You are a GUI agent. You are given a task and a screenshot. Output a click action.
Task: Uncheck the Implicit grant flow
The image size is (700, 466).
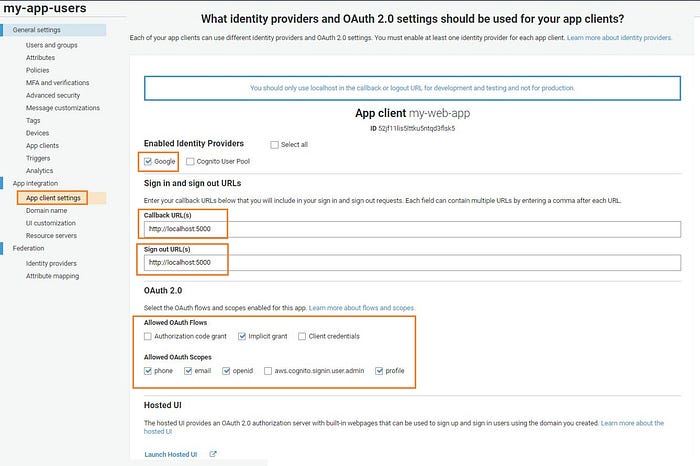(x=242, y=336)
